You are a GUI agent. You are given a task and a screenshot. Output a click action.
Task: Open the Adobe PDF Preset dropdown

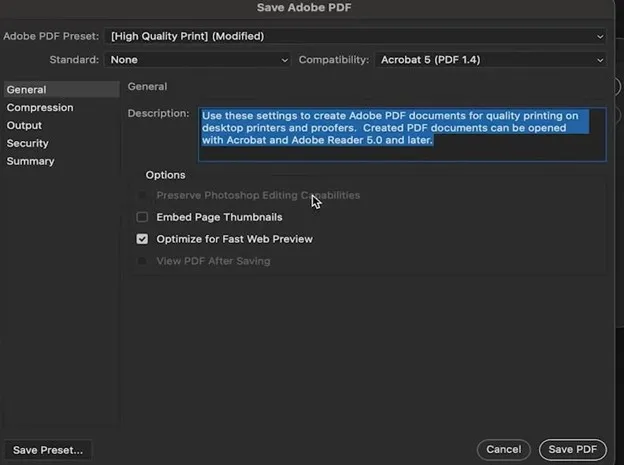pyautogui.click(x=355, y=36)
